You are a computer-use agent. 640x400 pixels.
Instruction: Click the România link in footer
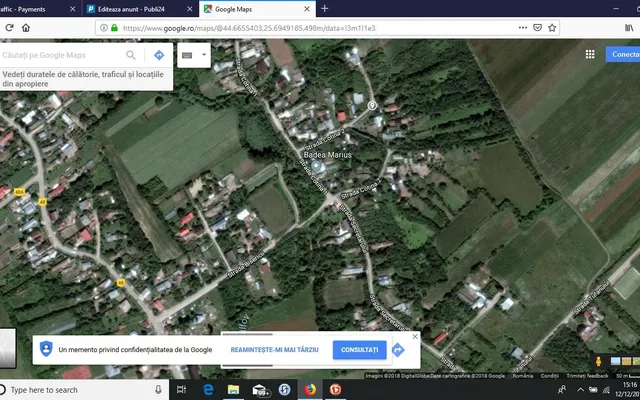point(522,376)
